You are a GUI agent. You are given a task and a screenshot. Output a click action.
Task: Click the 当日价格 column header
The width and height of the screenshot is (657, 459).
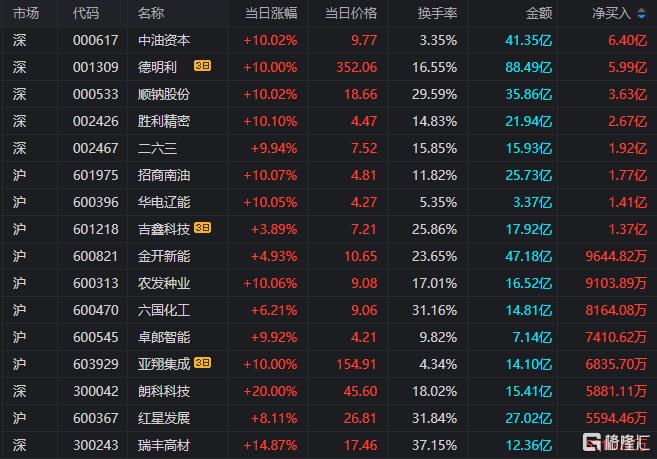[351, 13]
